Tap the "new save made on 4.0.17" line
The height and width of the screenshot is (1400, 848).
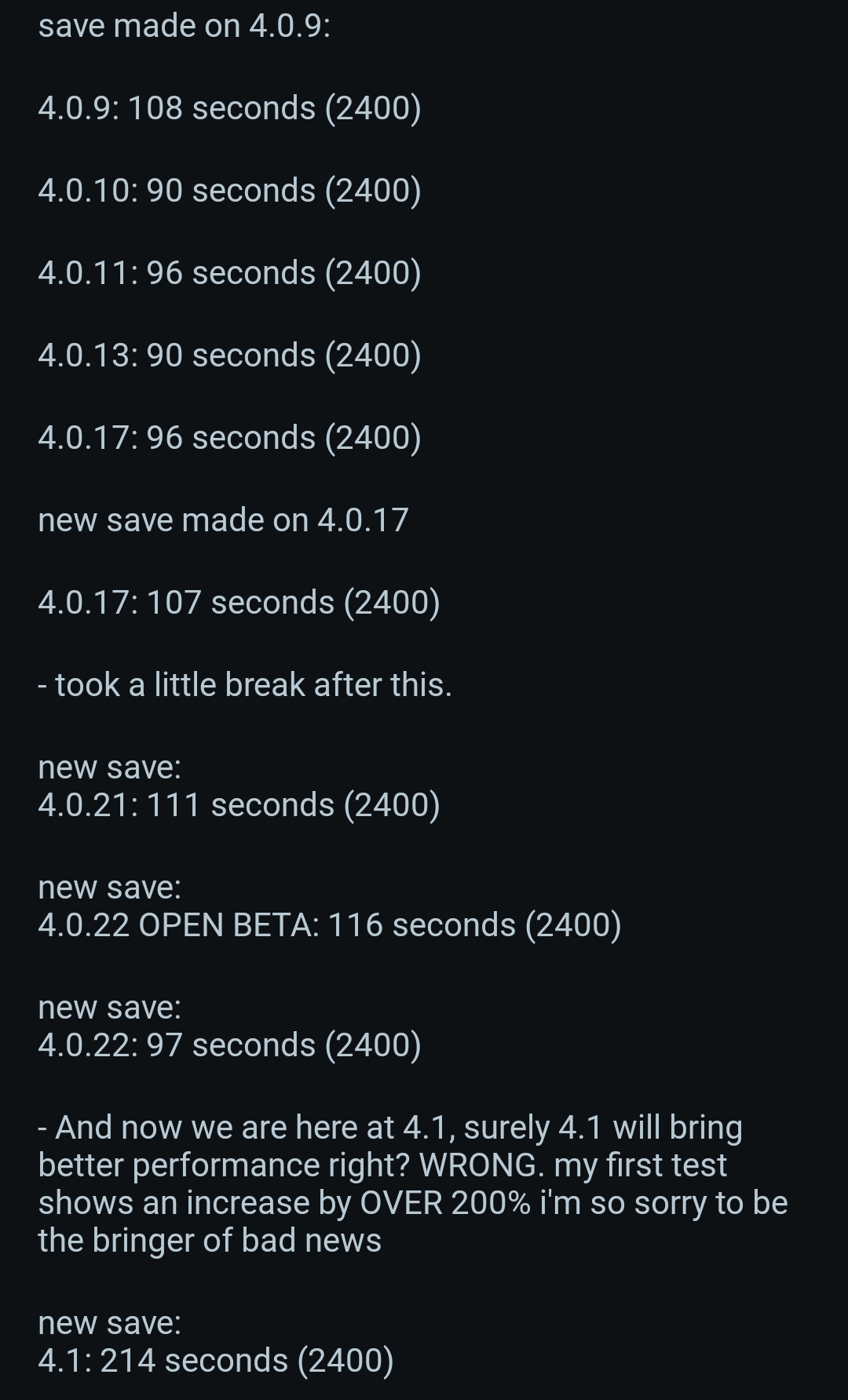pos(223,520)
